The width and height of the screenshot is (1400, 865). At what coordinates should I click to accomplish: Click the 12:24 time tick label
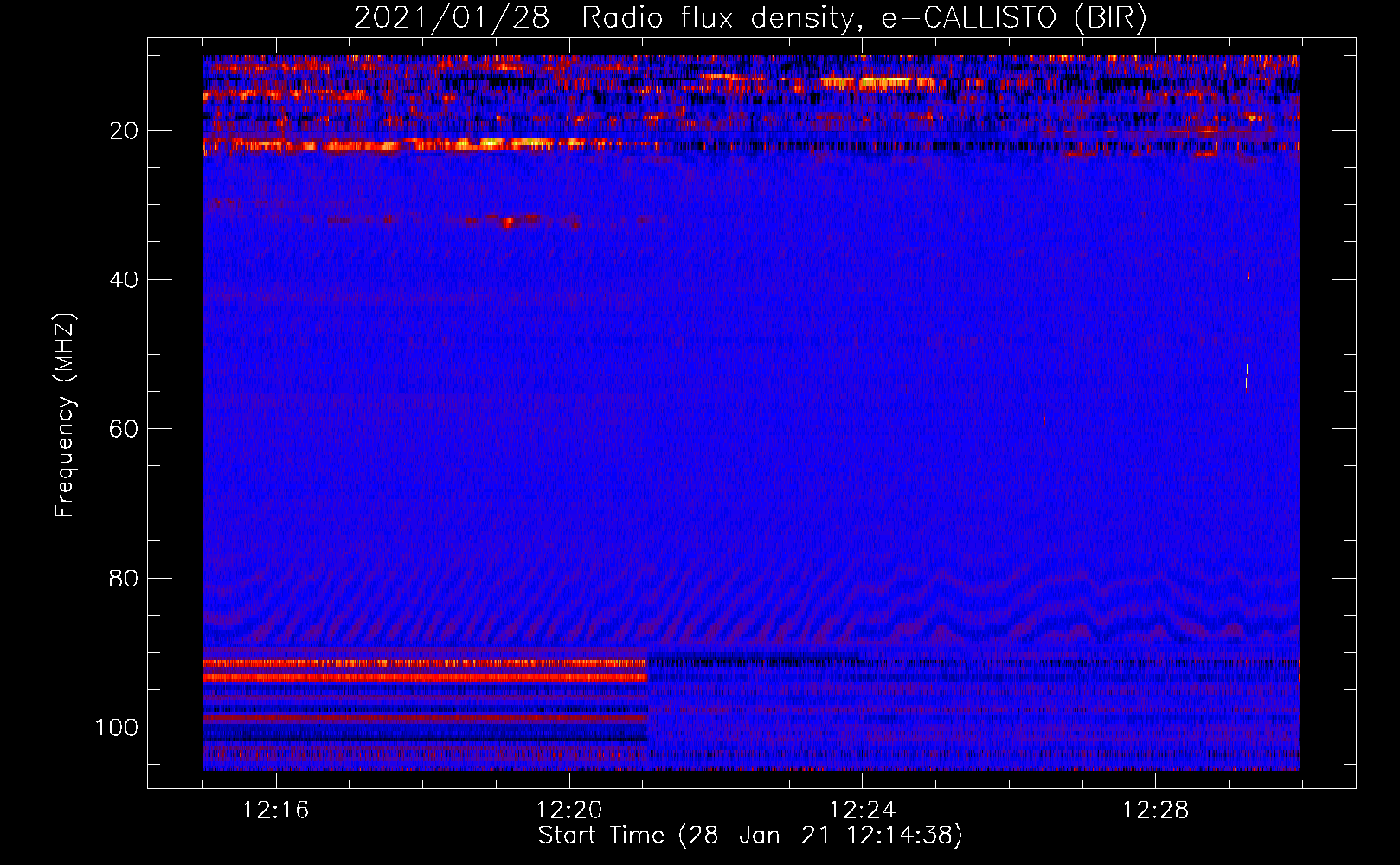862,811
